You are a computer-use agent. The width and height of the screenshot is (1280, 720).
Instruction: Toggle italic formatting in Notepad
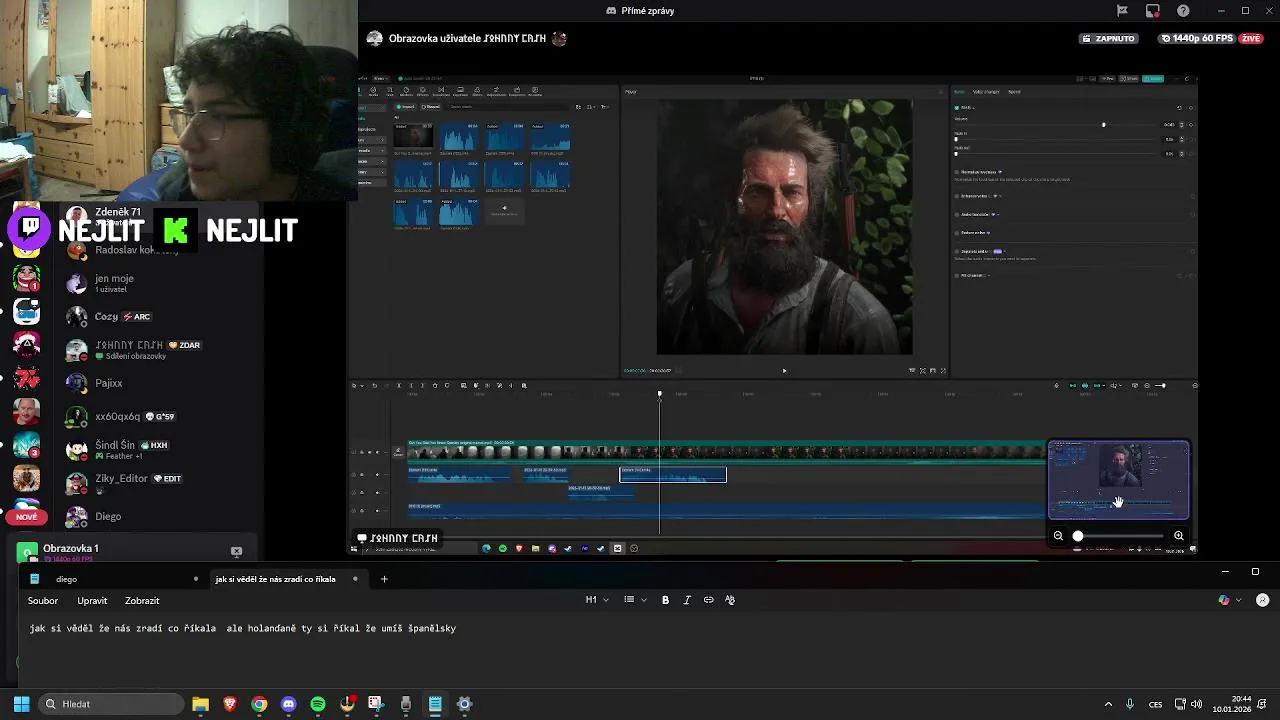click(x=687, y=600)
